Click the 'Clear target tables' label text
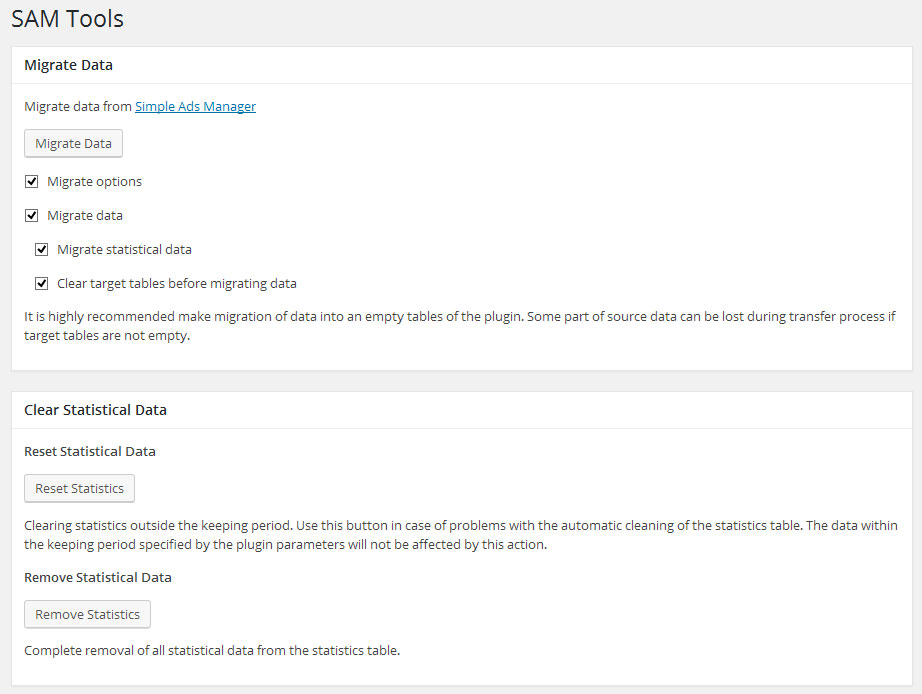The width and height of the screenshot is (922, 694). tap(176, 284)
